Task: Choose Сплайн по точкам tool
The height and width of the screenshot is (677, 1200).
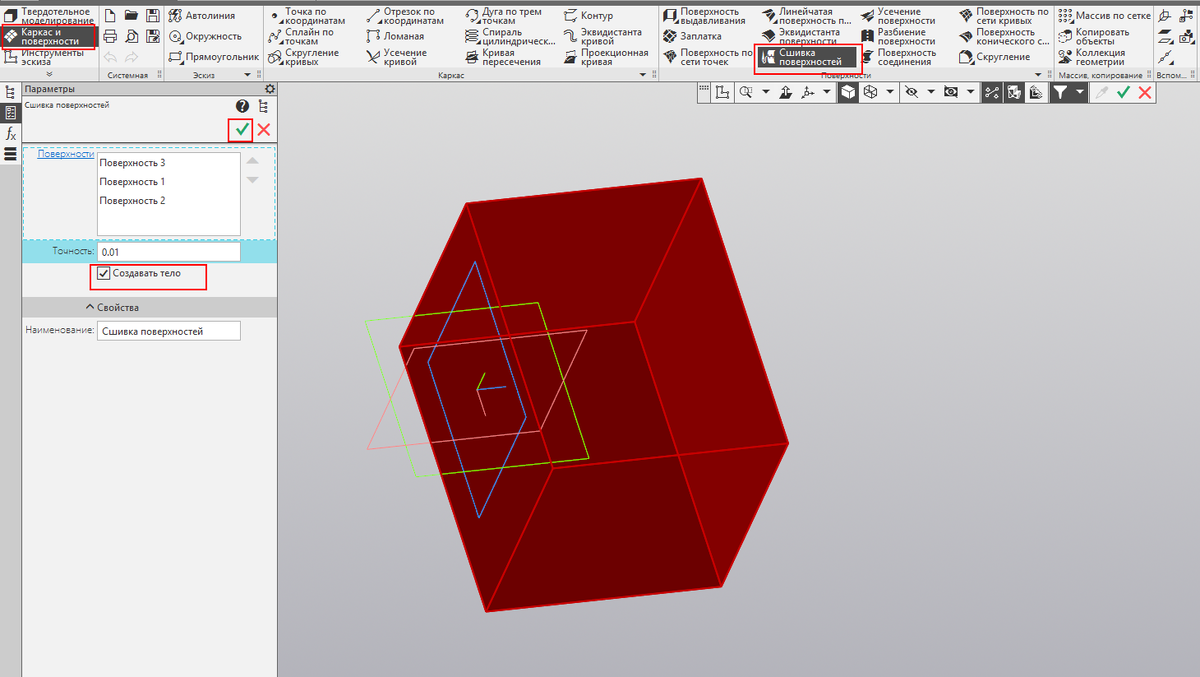Action: point(301,36)
